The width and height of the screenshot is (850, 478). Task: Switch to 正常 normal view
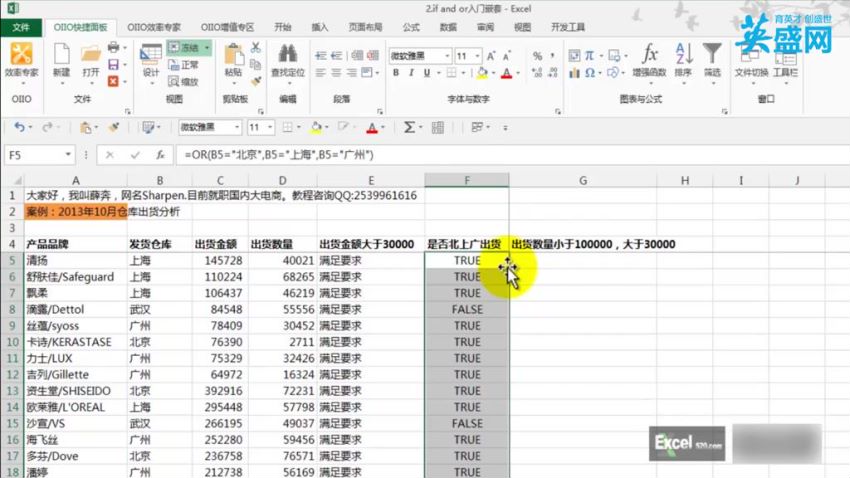click(x=184, y=65)
